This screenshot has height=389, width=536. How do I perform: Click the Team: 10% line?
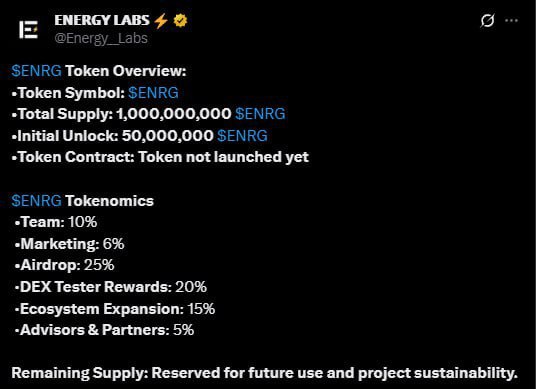[x=56, y=222]
